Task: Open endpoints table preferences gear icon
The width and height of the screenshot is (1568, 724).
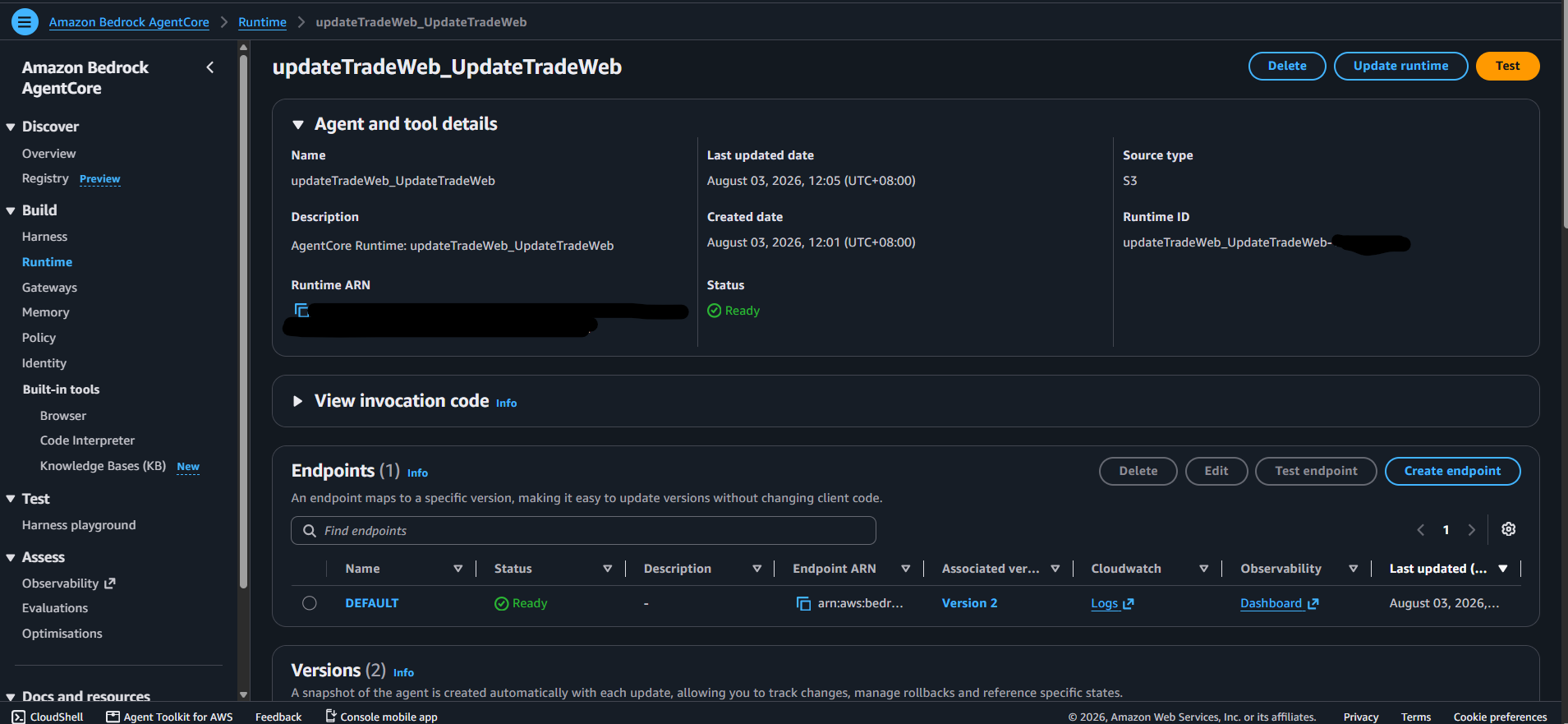Action: point(1509,529)
